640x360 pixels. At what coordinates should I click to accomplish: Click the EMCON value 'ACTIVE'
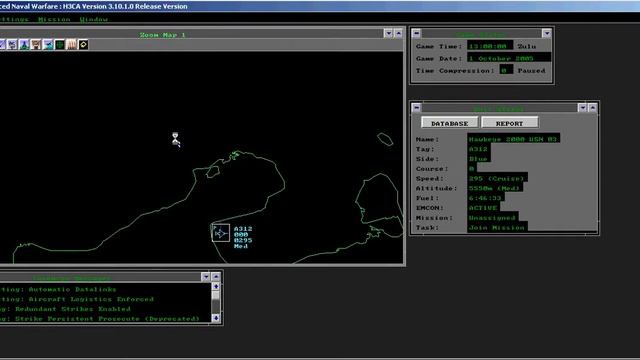coord(483,207)
